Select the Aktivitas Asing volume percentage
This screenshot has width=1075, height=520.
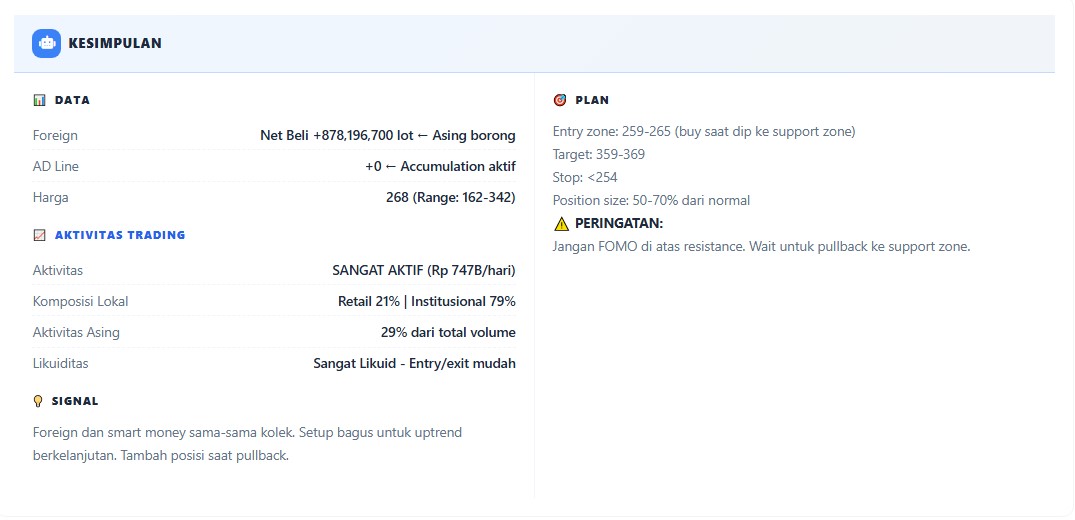(448, 332)
